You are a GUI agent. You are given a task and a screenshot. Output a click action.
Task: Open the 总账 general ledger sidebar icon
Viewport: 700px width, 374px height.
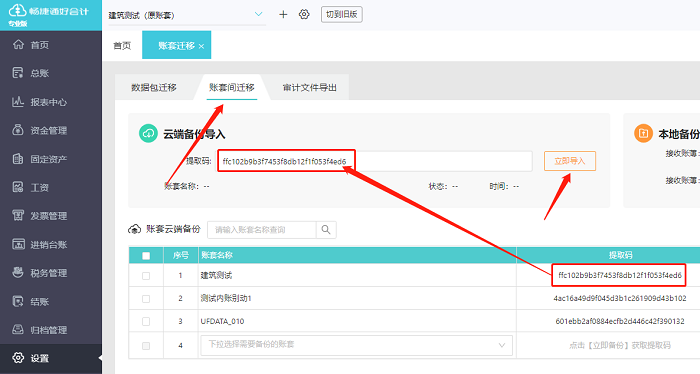pyautogui.click(x=18, y=73)
